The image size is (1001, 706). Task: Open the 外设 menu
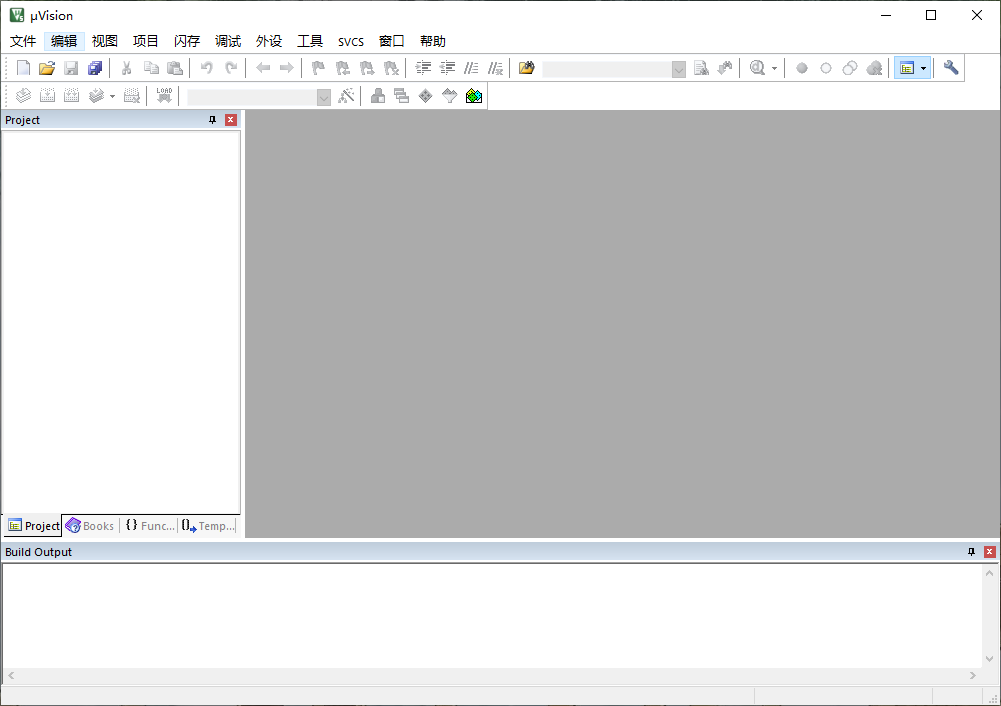269,41
